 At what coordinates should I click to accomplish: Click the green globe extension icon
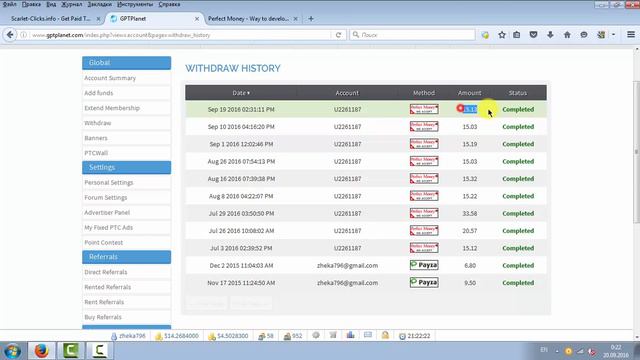485,35
